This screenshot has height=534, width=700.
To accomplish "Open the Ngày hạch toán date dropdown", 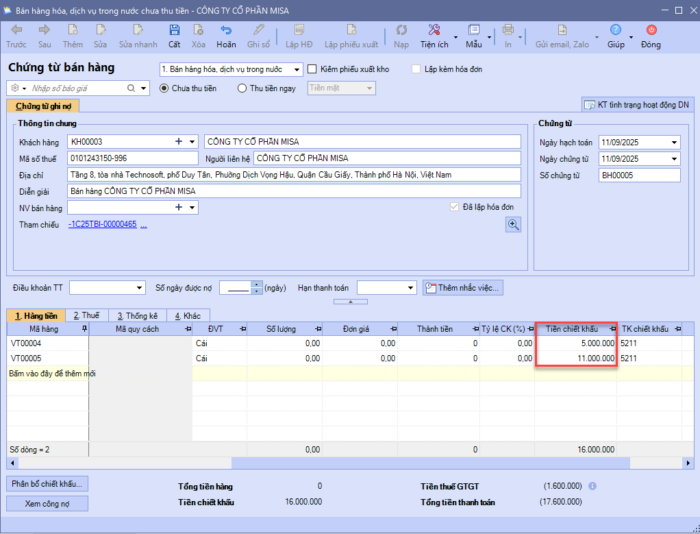I will [x=674, y=142].
